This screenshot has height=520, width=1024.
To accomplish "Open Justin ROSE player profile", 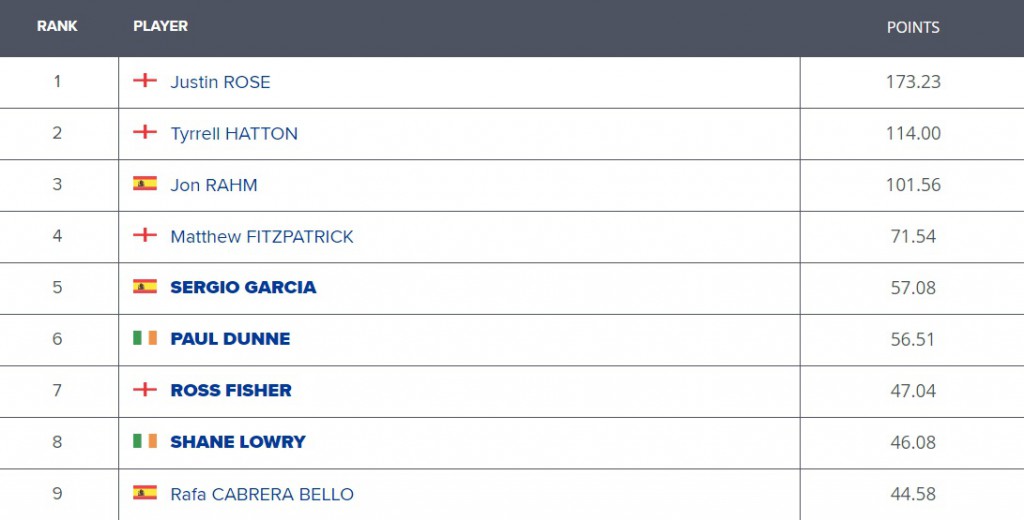I will (x=220, y=82).
